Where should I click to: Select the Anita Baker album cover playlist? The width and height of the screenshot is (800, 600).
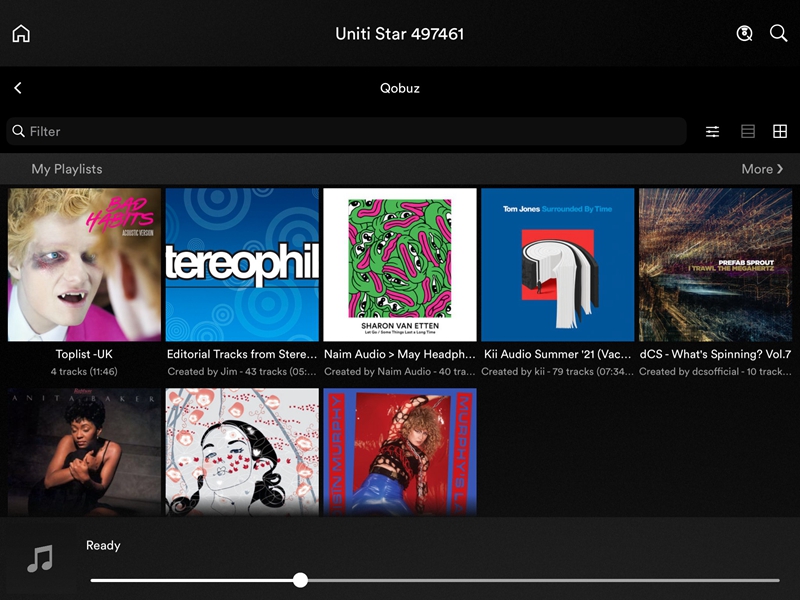pos(84,451)
